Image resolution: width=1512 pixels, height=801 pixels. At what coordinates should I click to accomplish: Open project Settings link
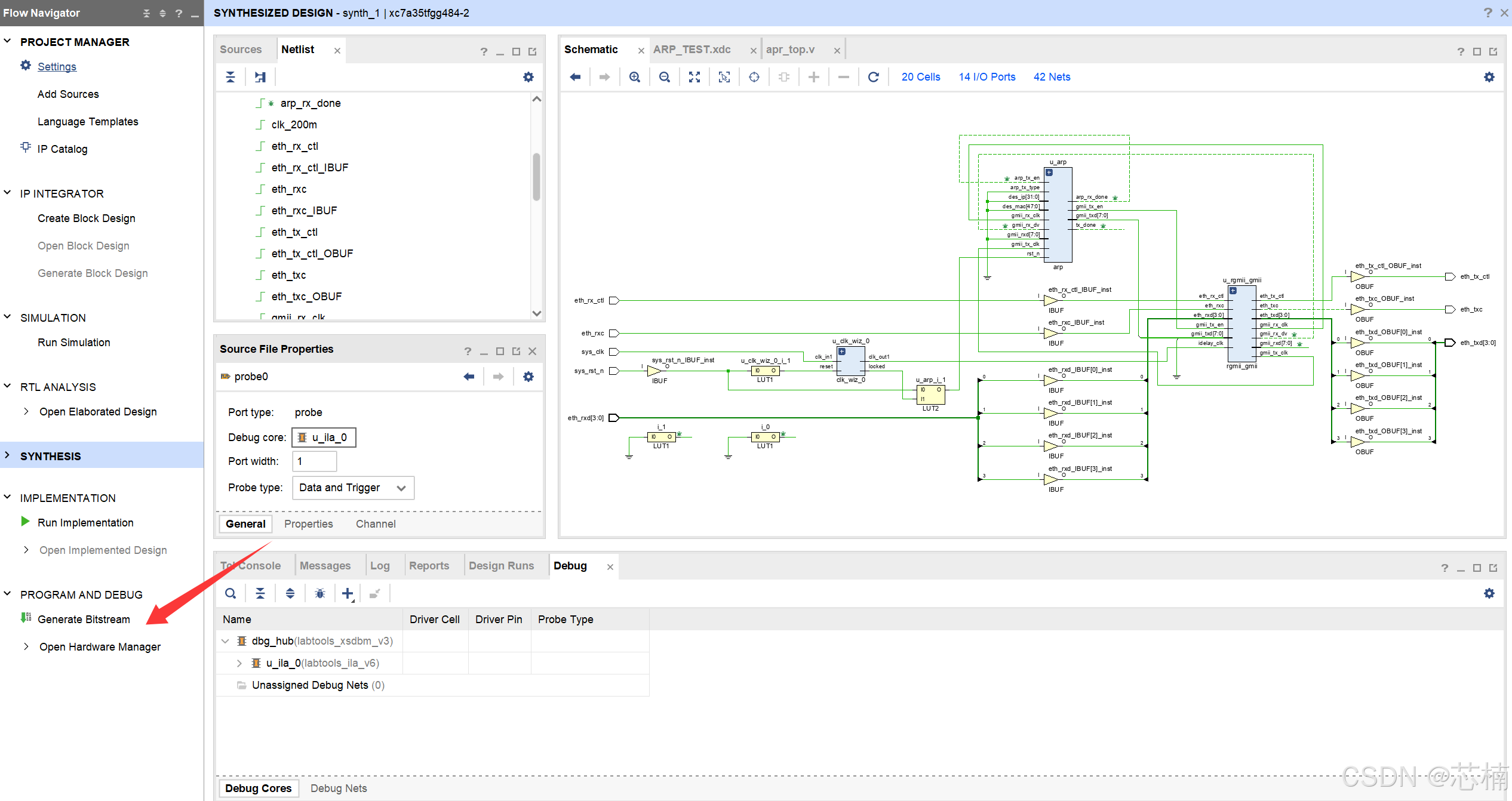pos(57,66)
